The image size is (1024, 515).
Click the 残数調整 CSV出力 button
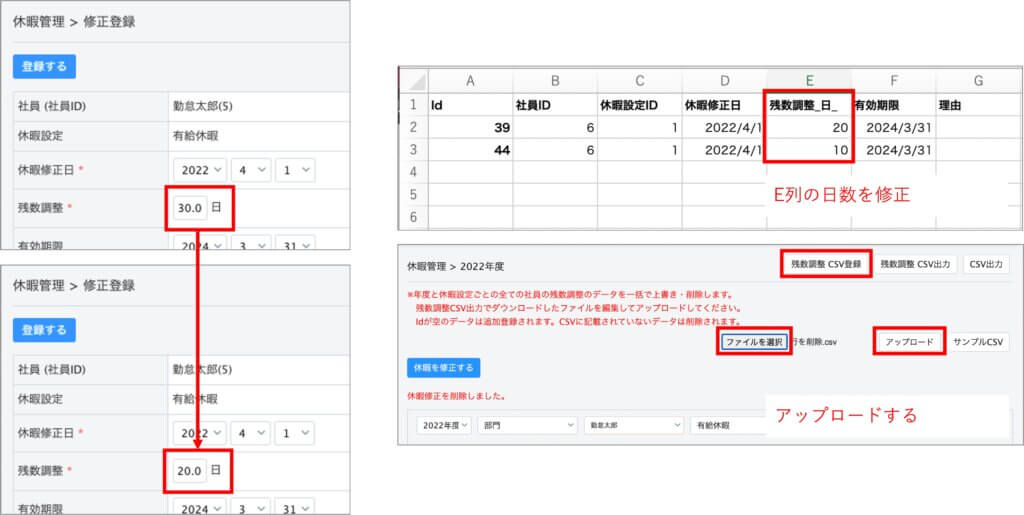(918, 265)
